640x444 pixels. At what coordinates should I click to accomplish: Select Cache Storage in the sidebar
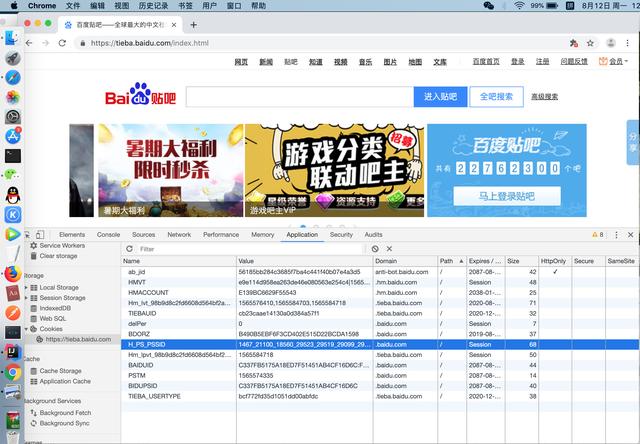tap(60, 371)
